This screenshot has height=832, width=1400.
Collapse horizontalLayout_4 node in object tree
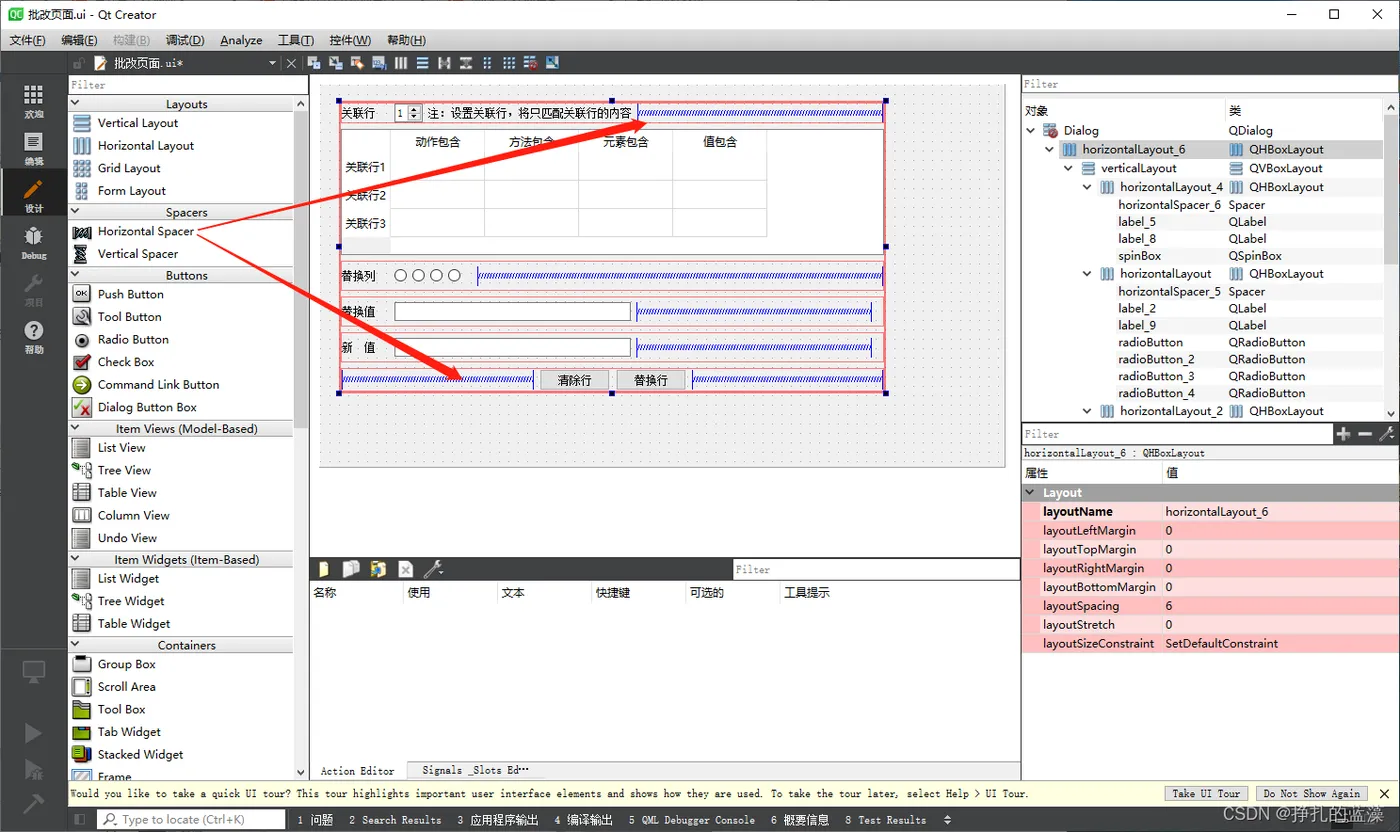coord(1087,187)
